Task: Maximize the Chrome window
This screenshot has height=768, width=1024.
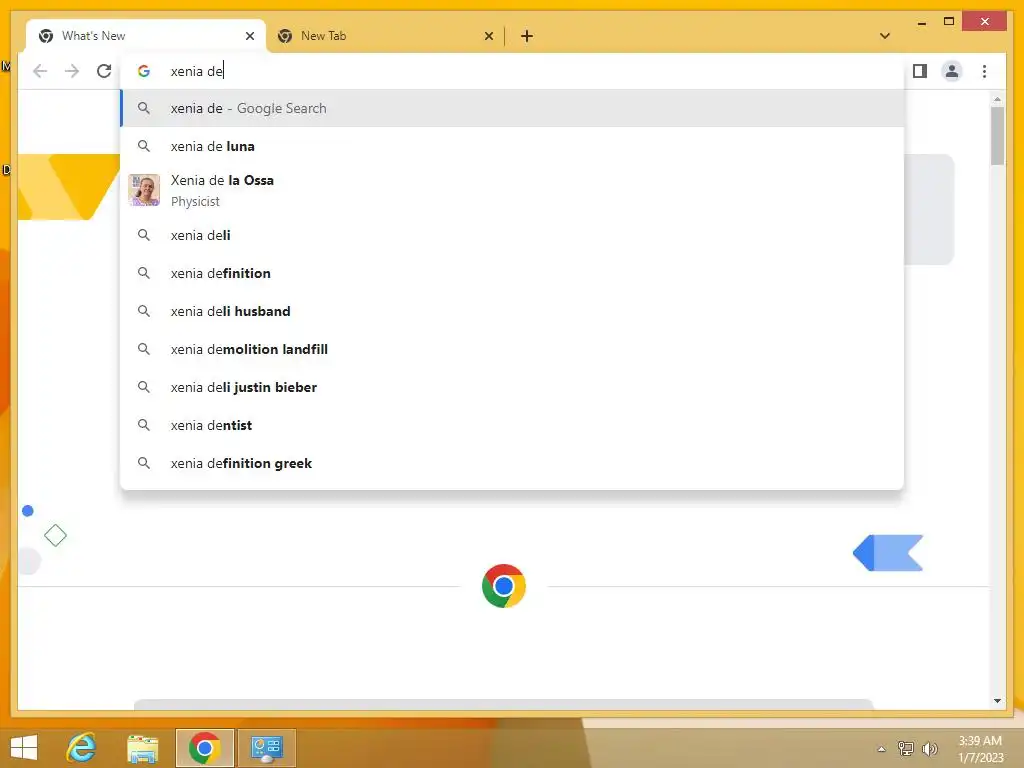Action: point(949,22)
